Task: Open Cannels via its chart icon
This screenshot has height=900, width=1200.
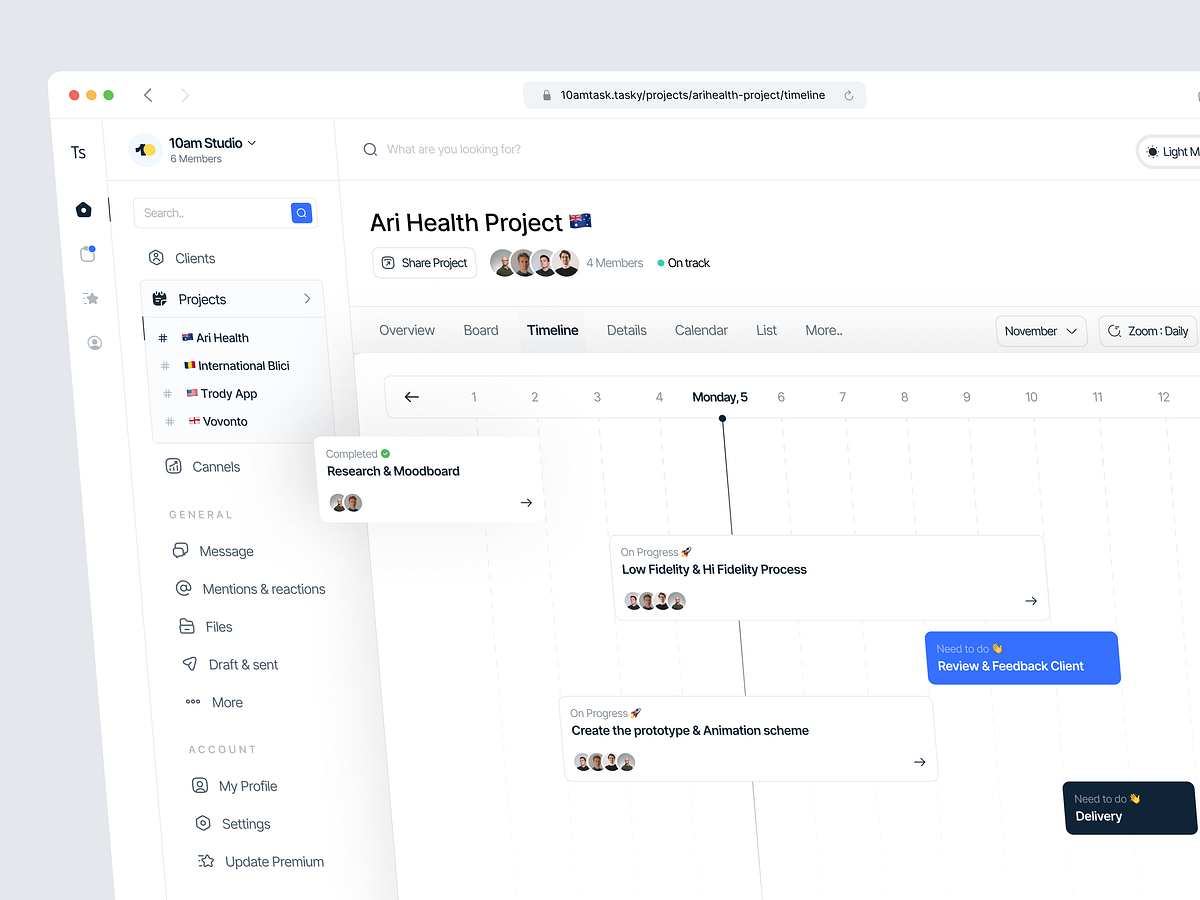Action: (175, 466)
